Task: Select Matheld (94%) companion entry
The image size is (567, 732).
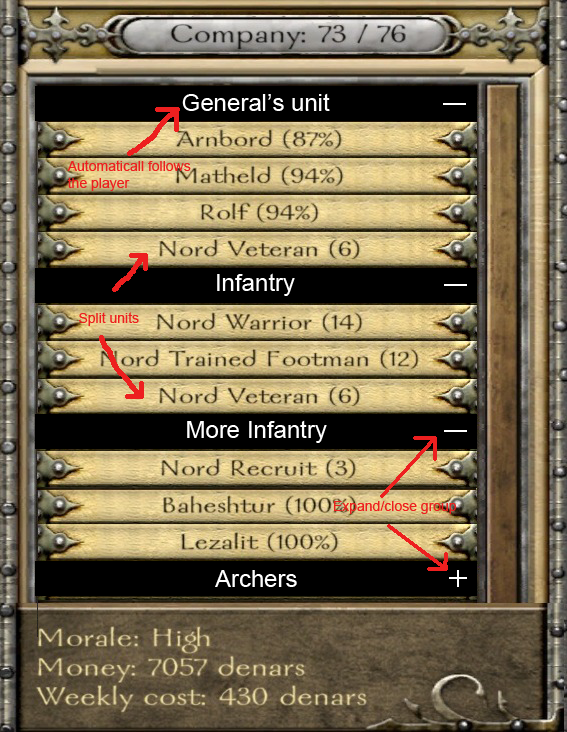Action: click(x=257, y=176)
